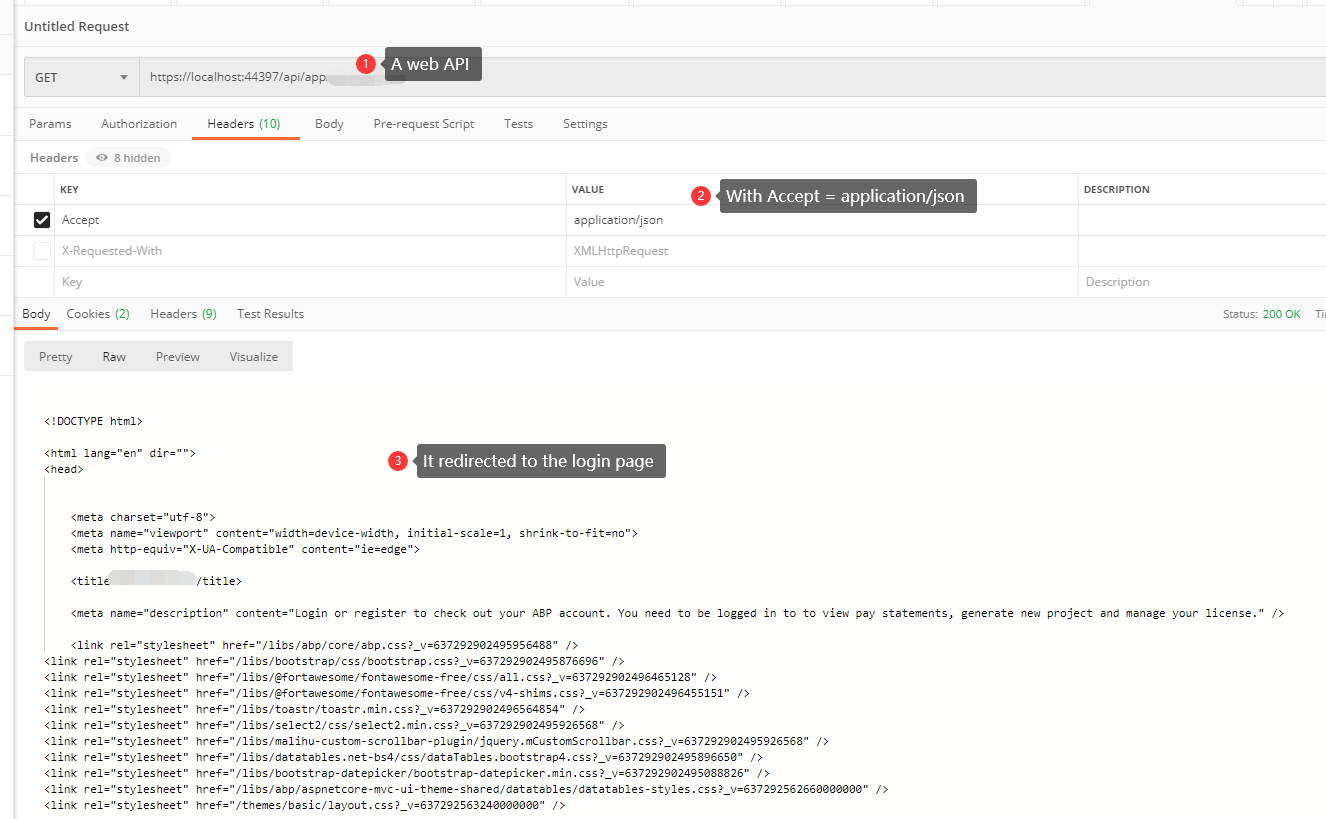Click the Untitled Request title

76,26
